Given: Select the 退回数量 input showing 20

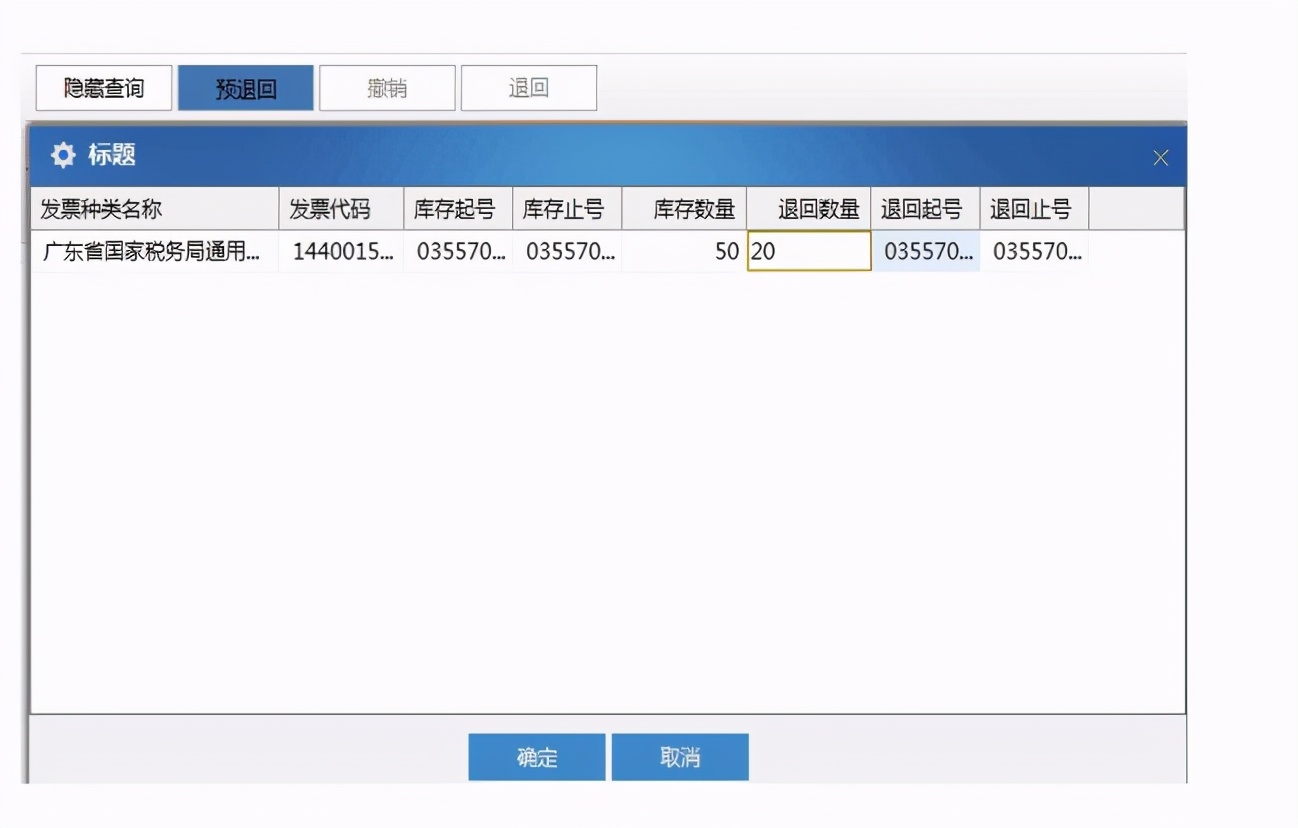Looking at the screenshot, I should (810, 251).
